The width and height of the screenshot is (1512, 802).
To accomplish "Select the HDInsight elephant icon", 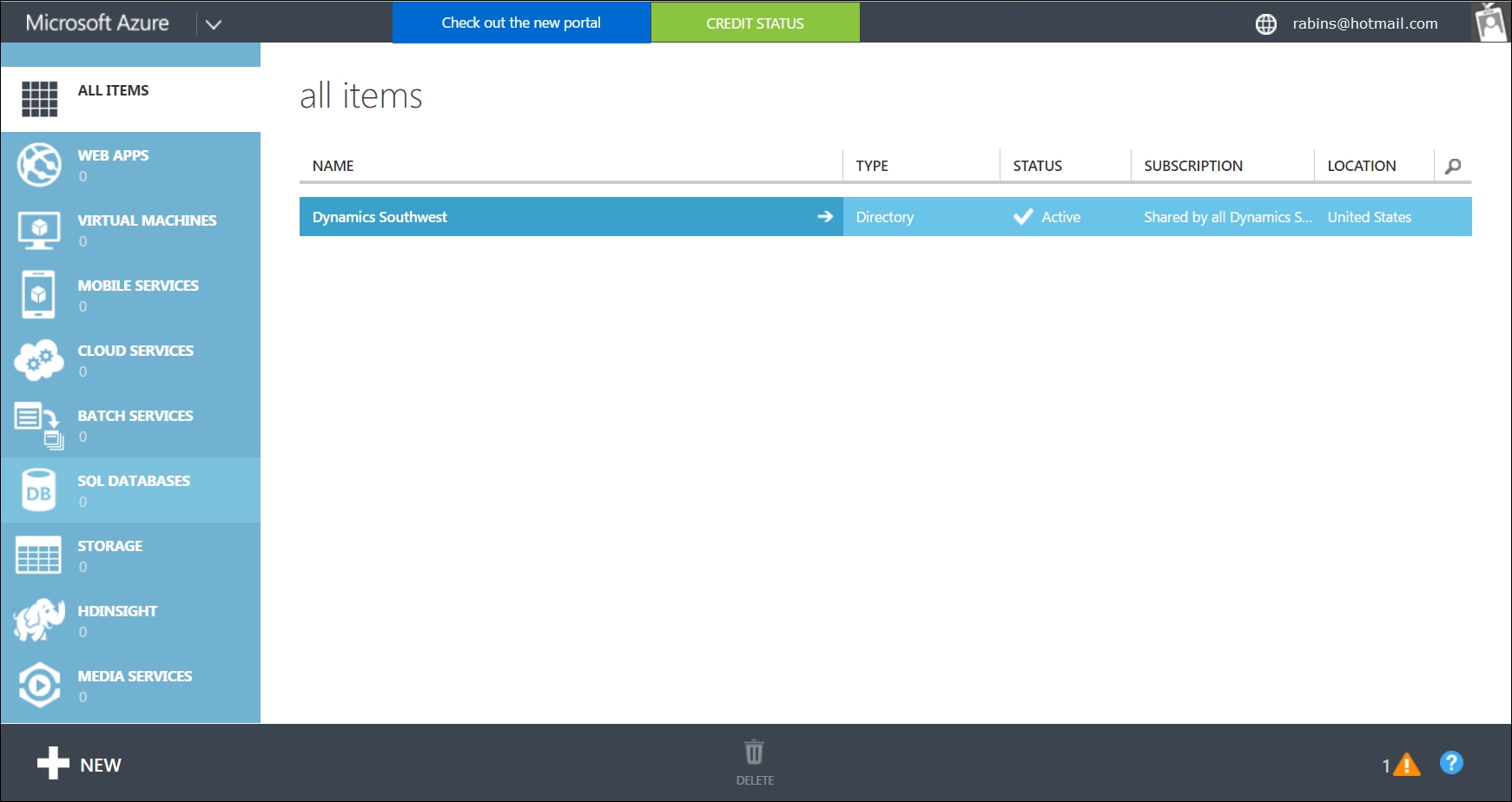I will [x=39, y=620].
